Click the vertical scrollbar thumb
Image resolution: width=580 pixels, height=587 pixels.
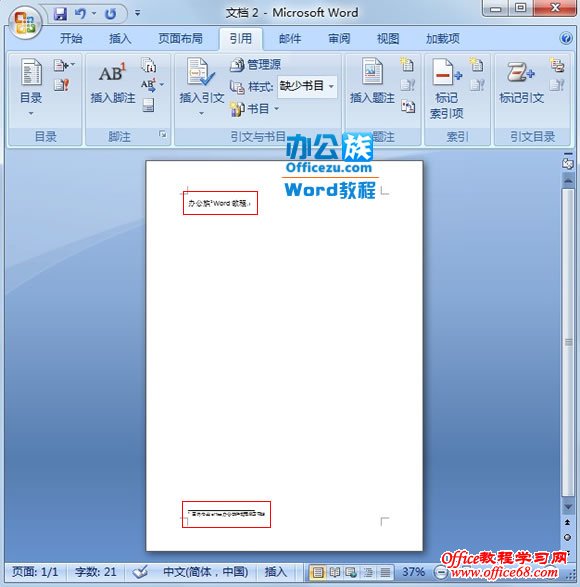pos(568,342)
